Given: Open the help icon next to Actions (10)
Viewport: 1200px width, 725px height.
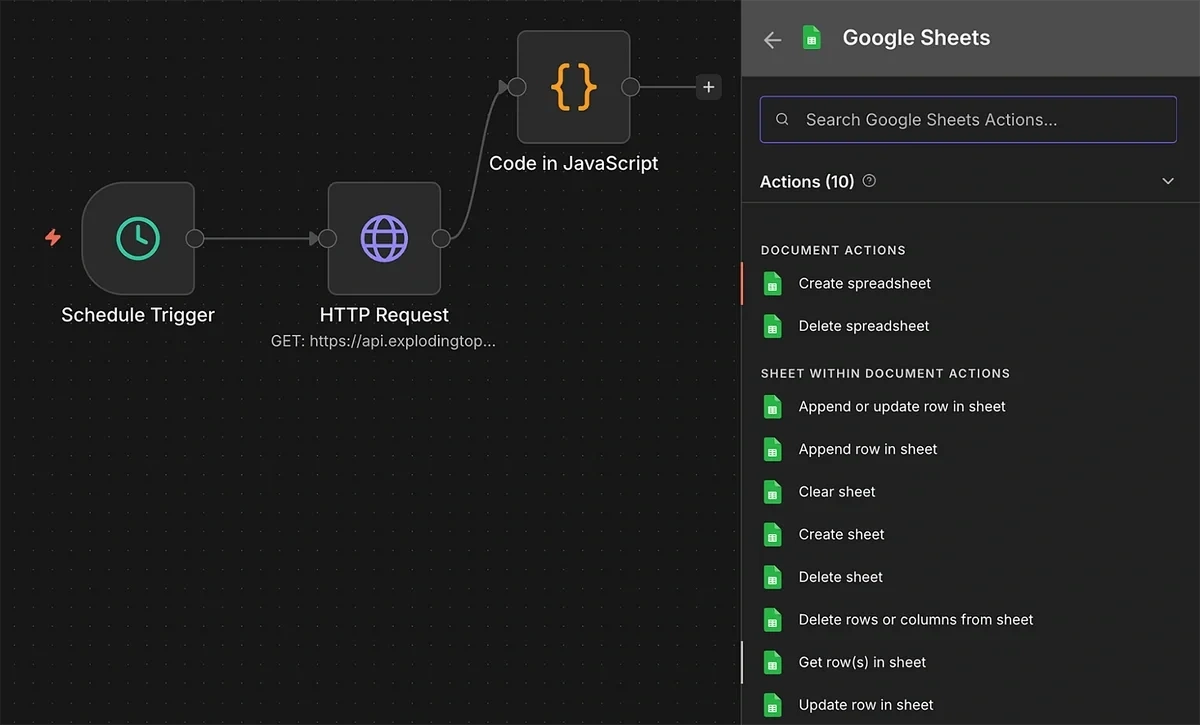Looking at the screenshot, I should point(869,181).
